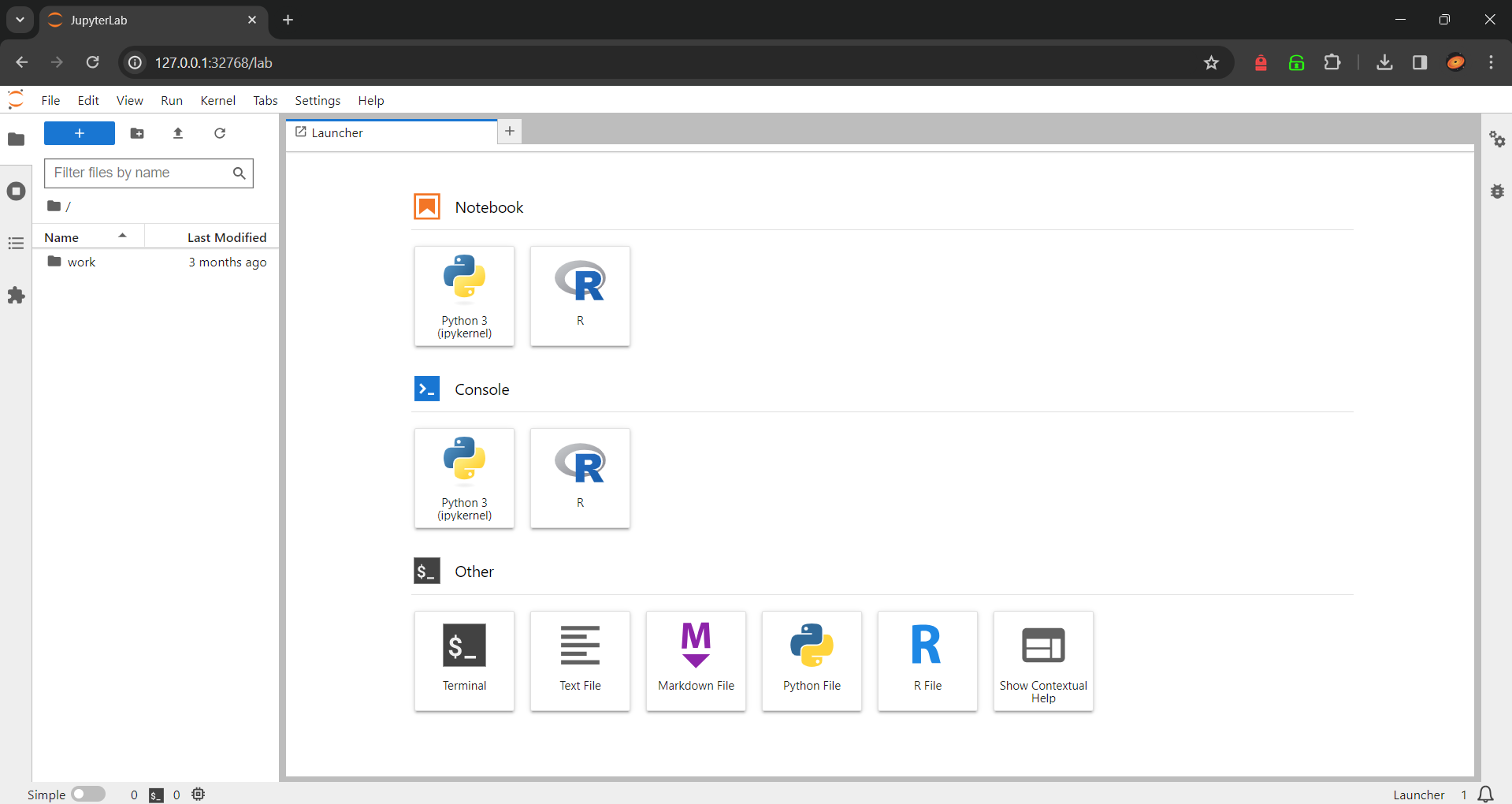Open a new browser tab
The width and height of the screenshot is (1512, 804).
click(288, 20)
